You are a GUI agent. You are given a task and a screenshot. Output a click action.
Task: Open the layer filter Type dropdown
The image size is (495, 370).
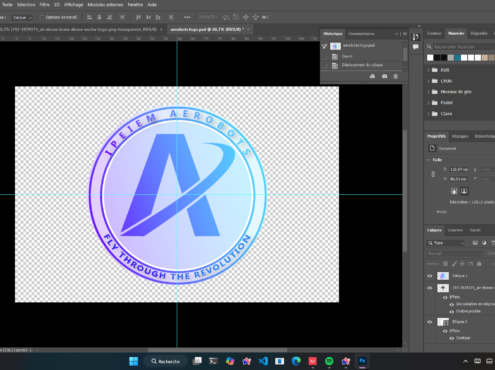click(x=446, y=243)
